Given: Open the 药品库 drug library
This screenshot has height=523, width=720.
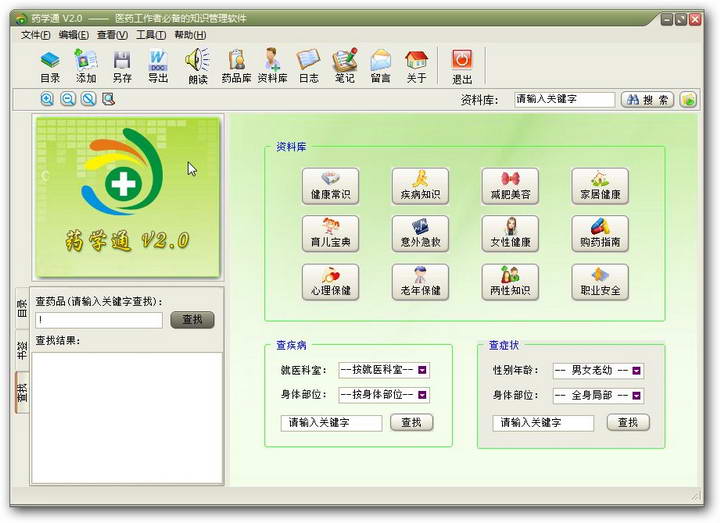Looking at the screenshot, I should click(x=235, y=66).
